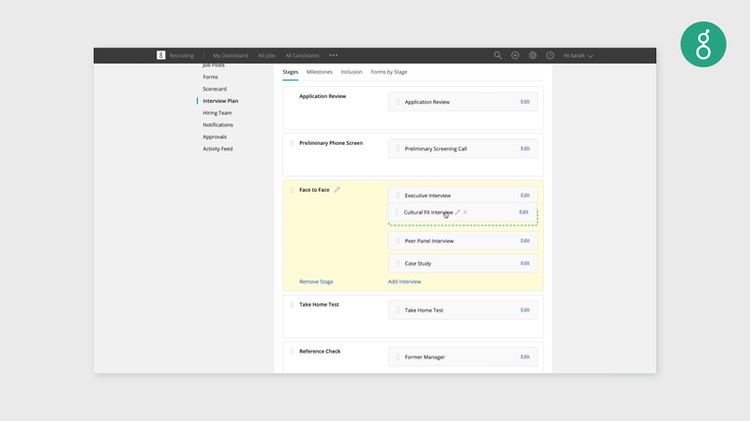Image resolution: width=750 pixels, height=421 pixels.
Task: Click the Face to Face stage title
Action: click(314, 190)
